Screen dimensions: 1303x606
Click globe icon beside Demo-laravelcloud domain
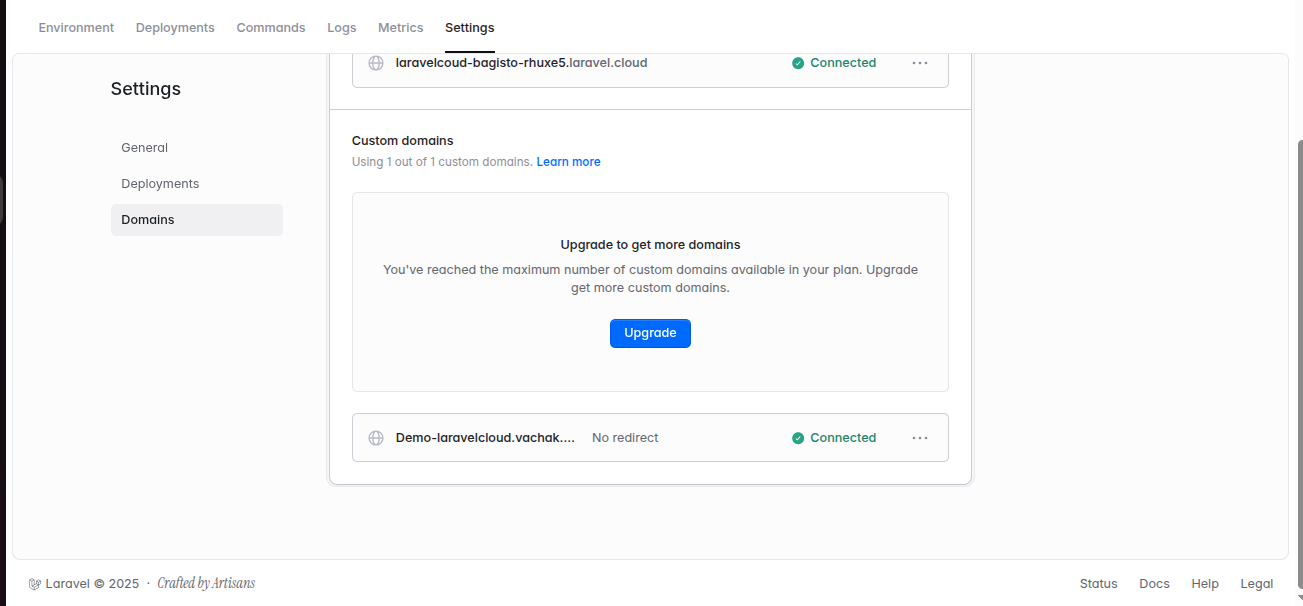point(376,438)
